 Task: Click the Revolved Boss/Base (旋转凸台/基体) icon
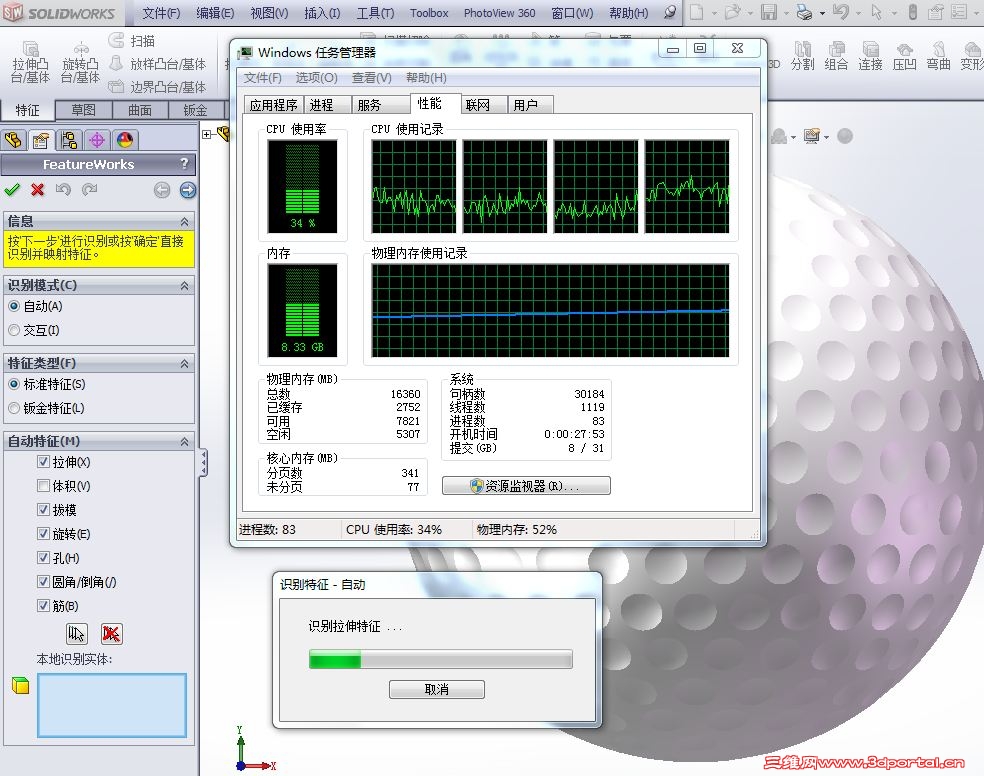click(80, 63)
